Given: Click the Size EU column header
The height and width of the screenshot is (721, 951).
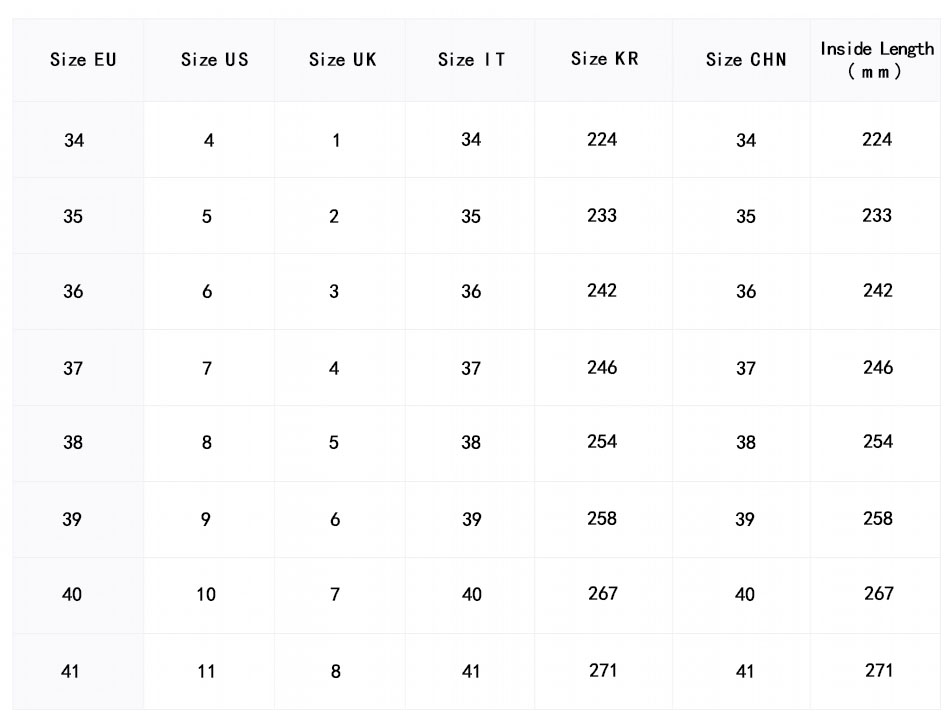Looking at the screenshot, I should pyautogui.click(x=83, y=60).
